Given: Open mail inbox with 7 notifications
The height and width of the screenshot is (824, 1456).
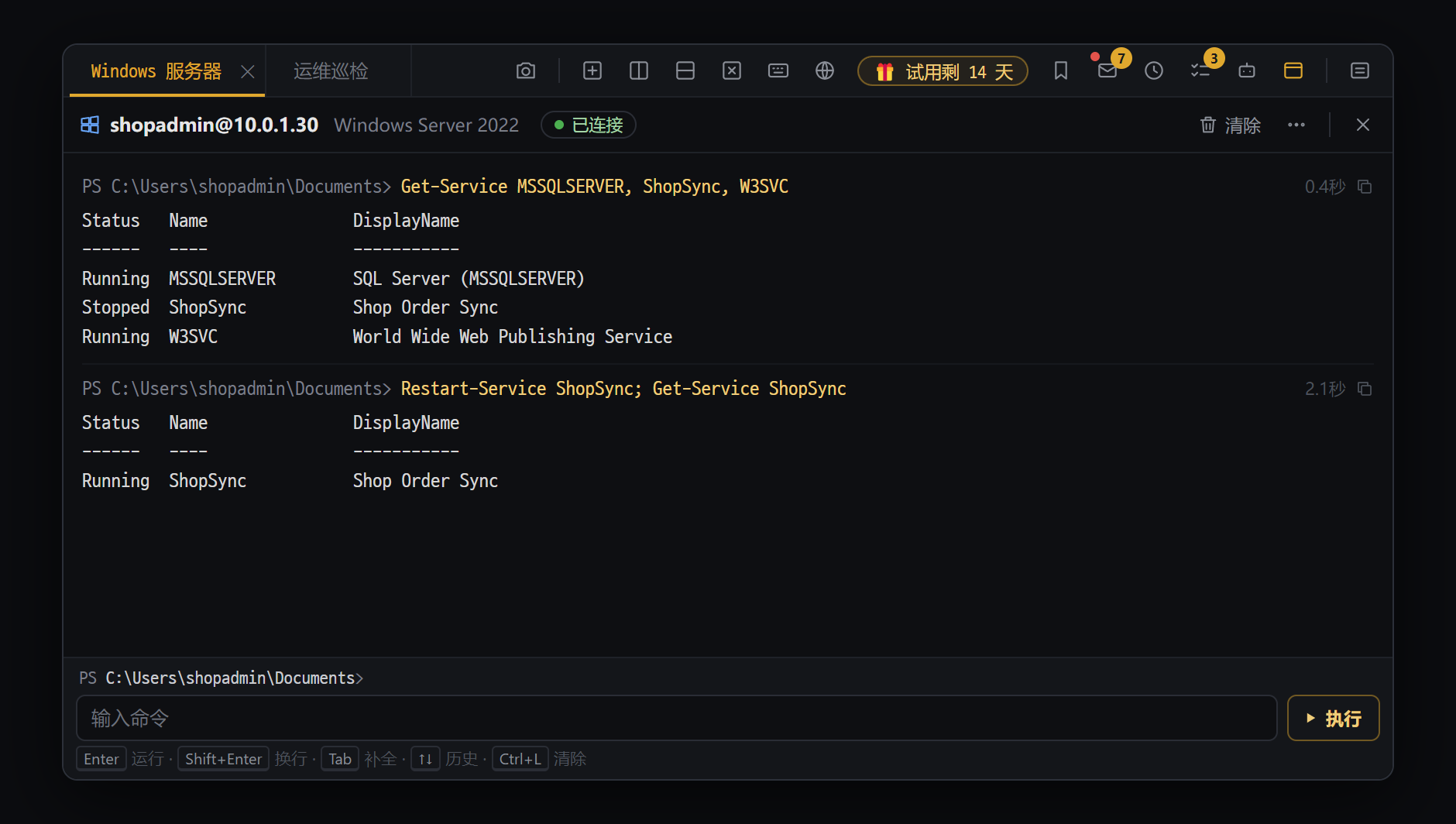Looking at the screenshot, I should pyautogui.click(x=1107, y=71).
